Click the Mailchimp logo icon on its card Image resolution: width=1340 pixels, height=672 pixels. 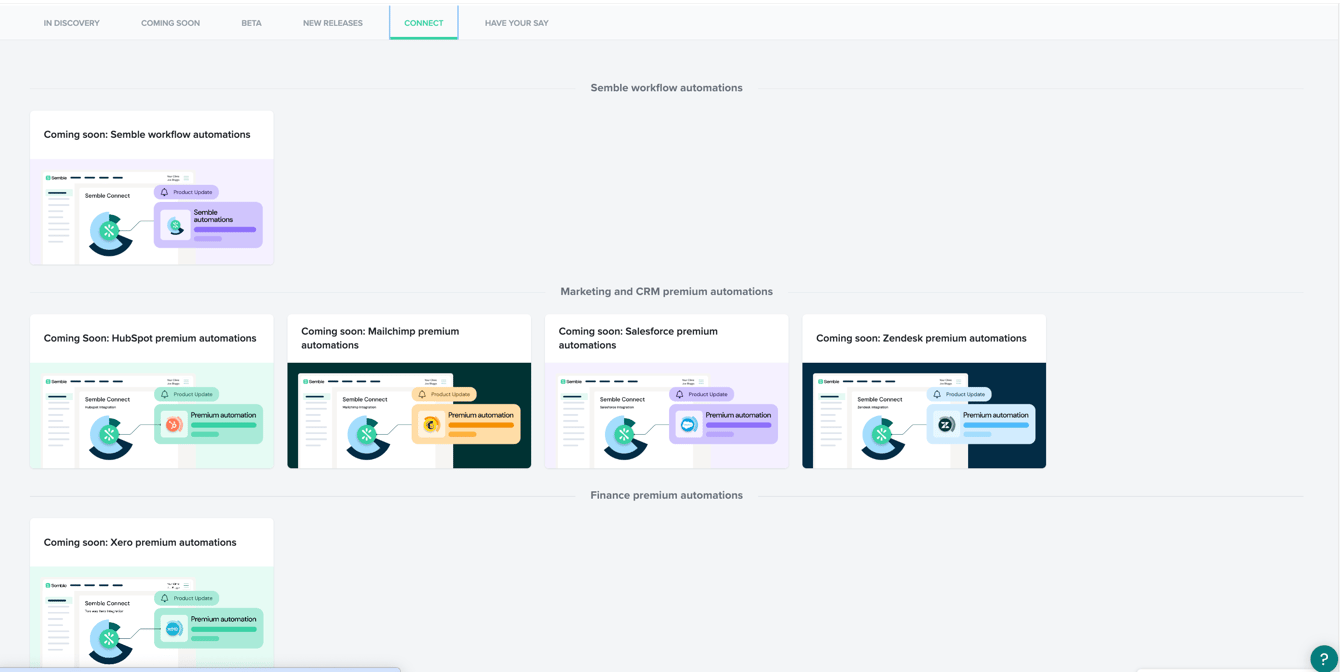coord(430,425)
